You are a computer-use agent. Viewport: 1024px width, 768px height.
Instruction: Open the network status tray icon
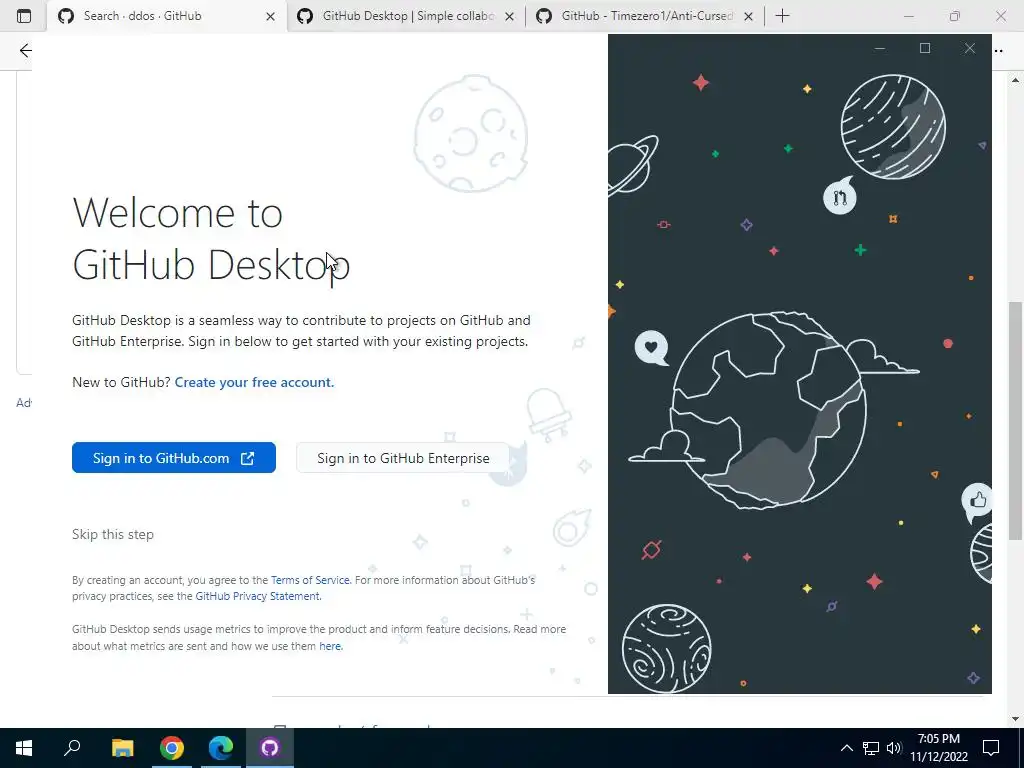tap(871, 748)
